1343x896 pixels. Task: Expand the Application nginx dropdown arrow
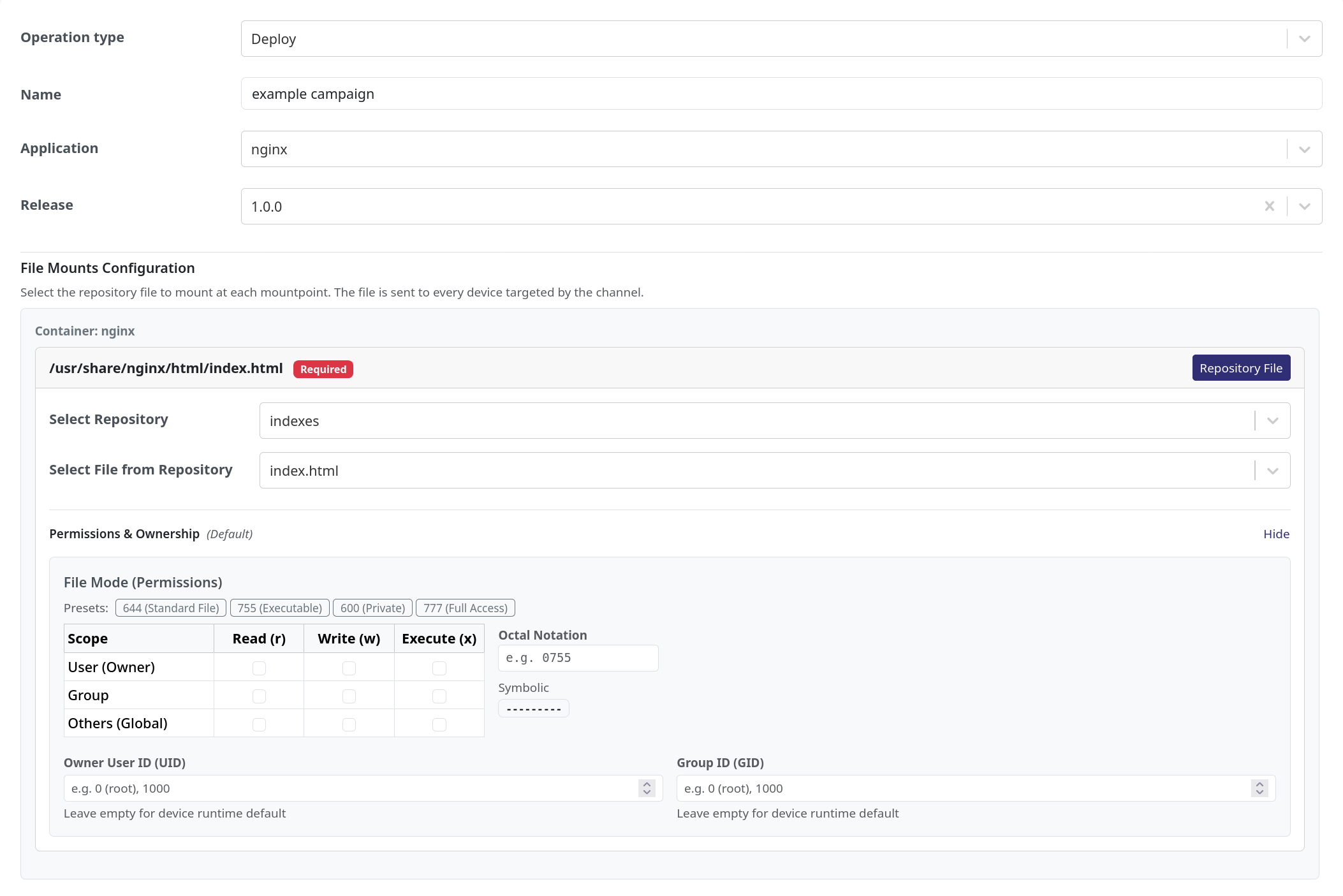1304,149
